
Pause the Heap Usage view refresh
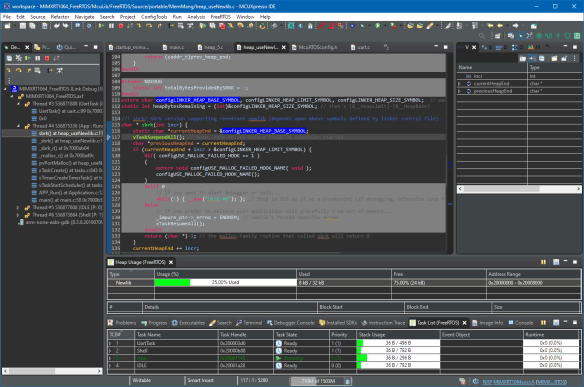pos(543,262)
